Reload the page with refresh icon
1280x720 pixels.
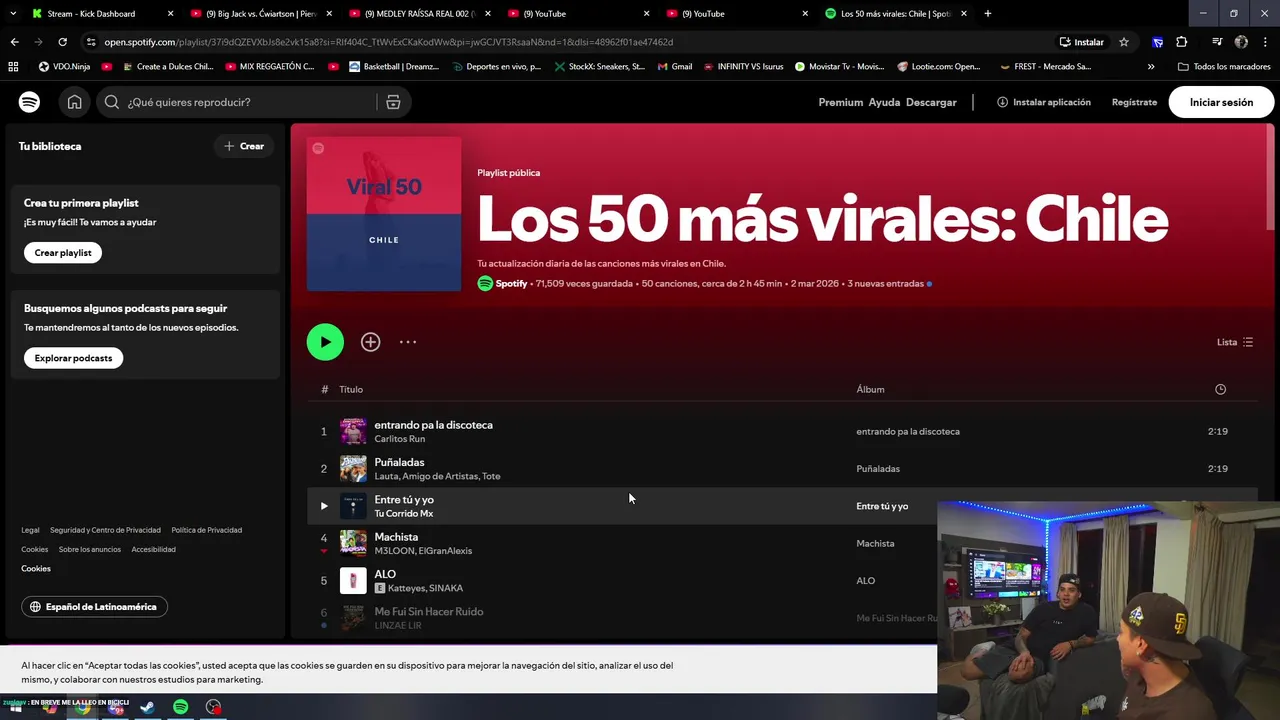pyautogui.click(x=62, y=42)
